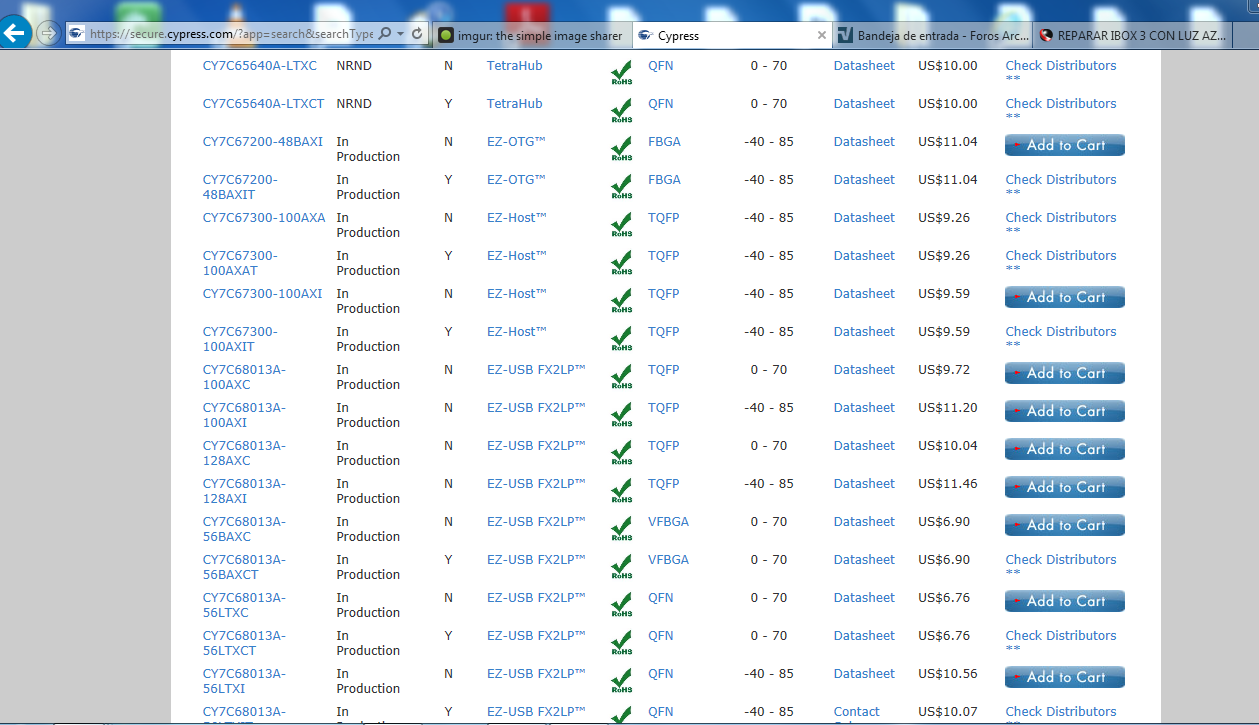Viewport: 1259px width, 725px height.
Task: Switch to the imgur image sharer tab
Action: [531, 35]
